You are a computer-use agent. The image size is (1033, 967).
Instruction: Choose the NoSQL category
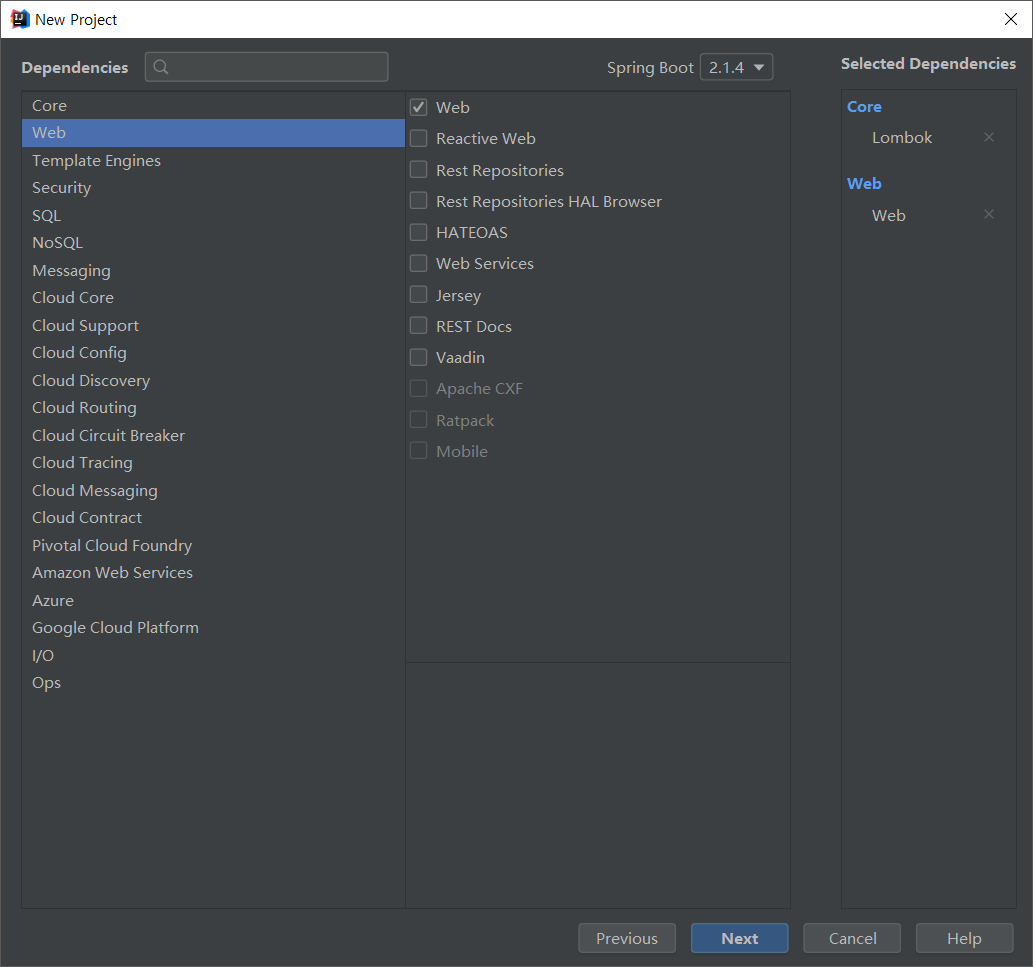[213, 243]
